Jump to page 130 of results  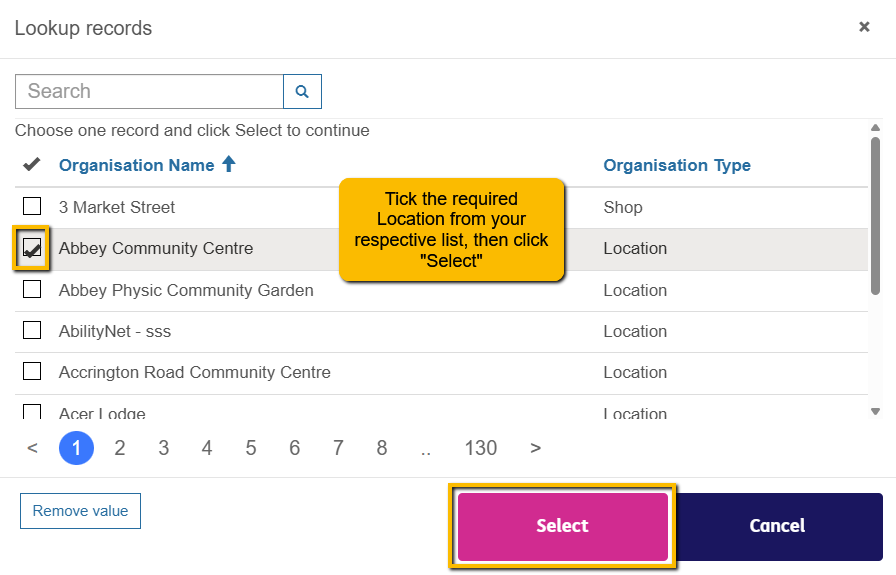click(480, 448)
